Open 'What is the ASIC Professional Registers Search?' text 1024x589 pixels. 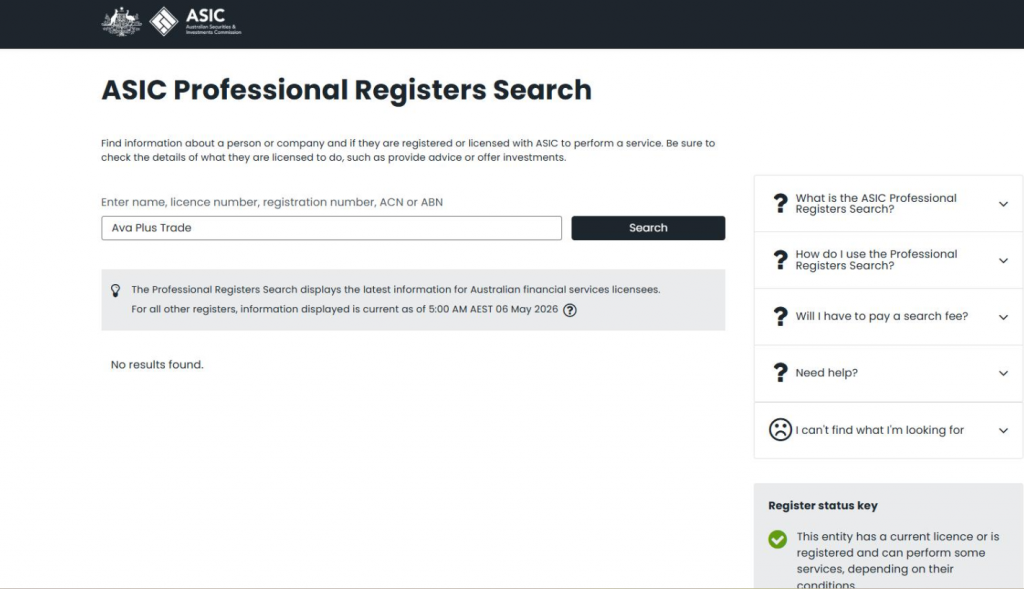click(876, 203)
